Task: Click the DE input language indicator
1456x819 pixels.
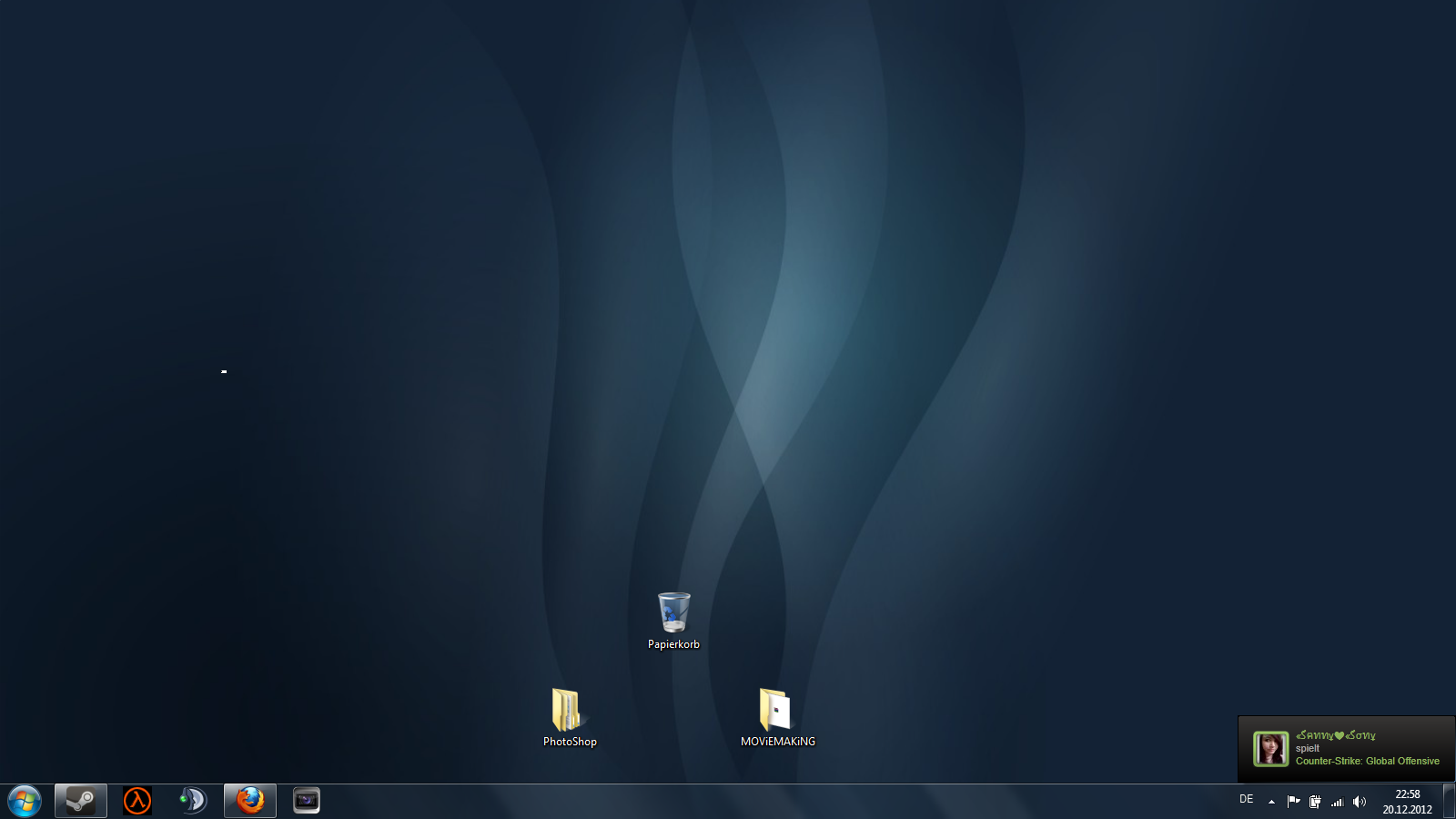Action: (1247, 799)
